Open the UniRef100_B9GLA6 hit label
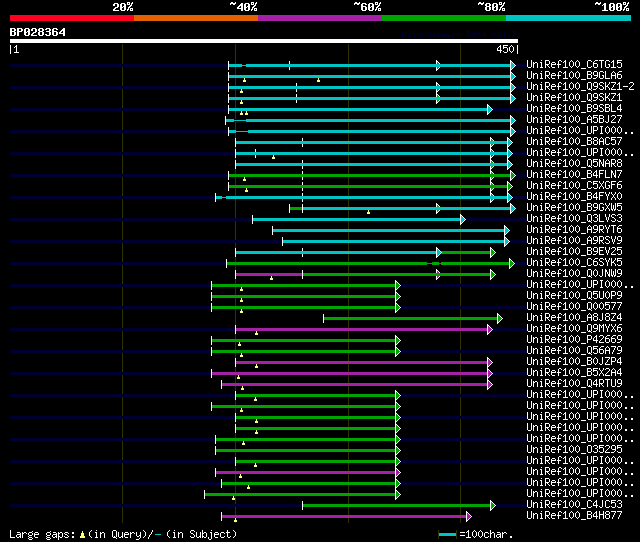The height and width of the screenshot is (542, 640). tap(574, 76)
